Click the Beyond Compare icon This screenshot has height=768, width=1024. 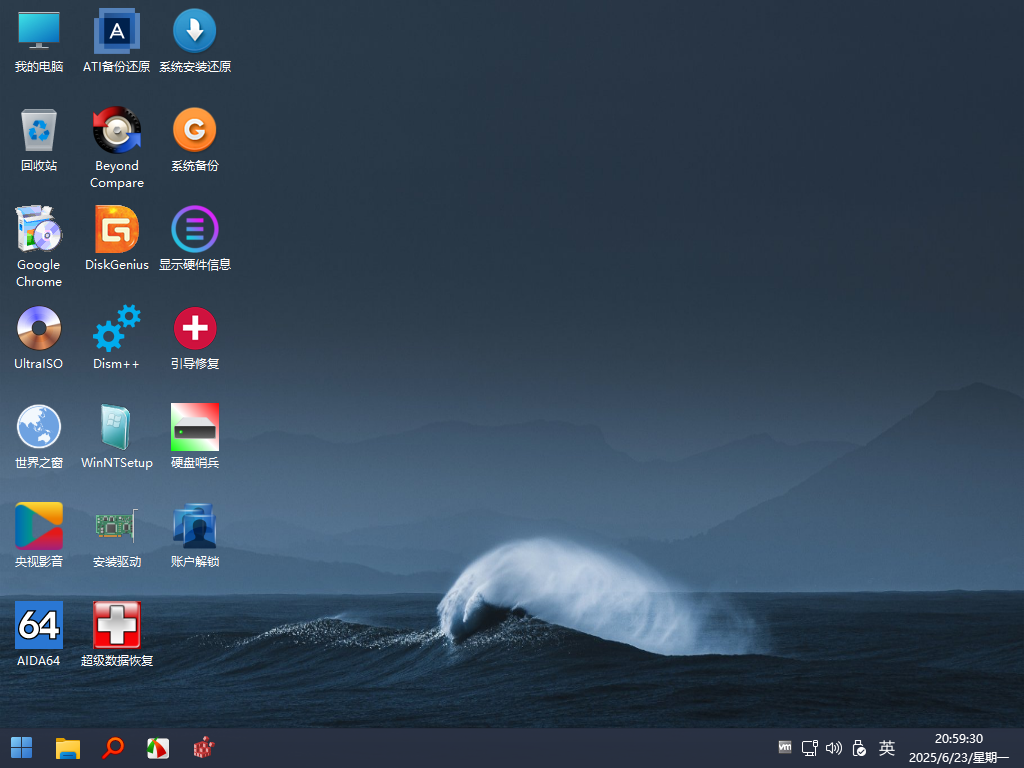pos(117,131)
